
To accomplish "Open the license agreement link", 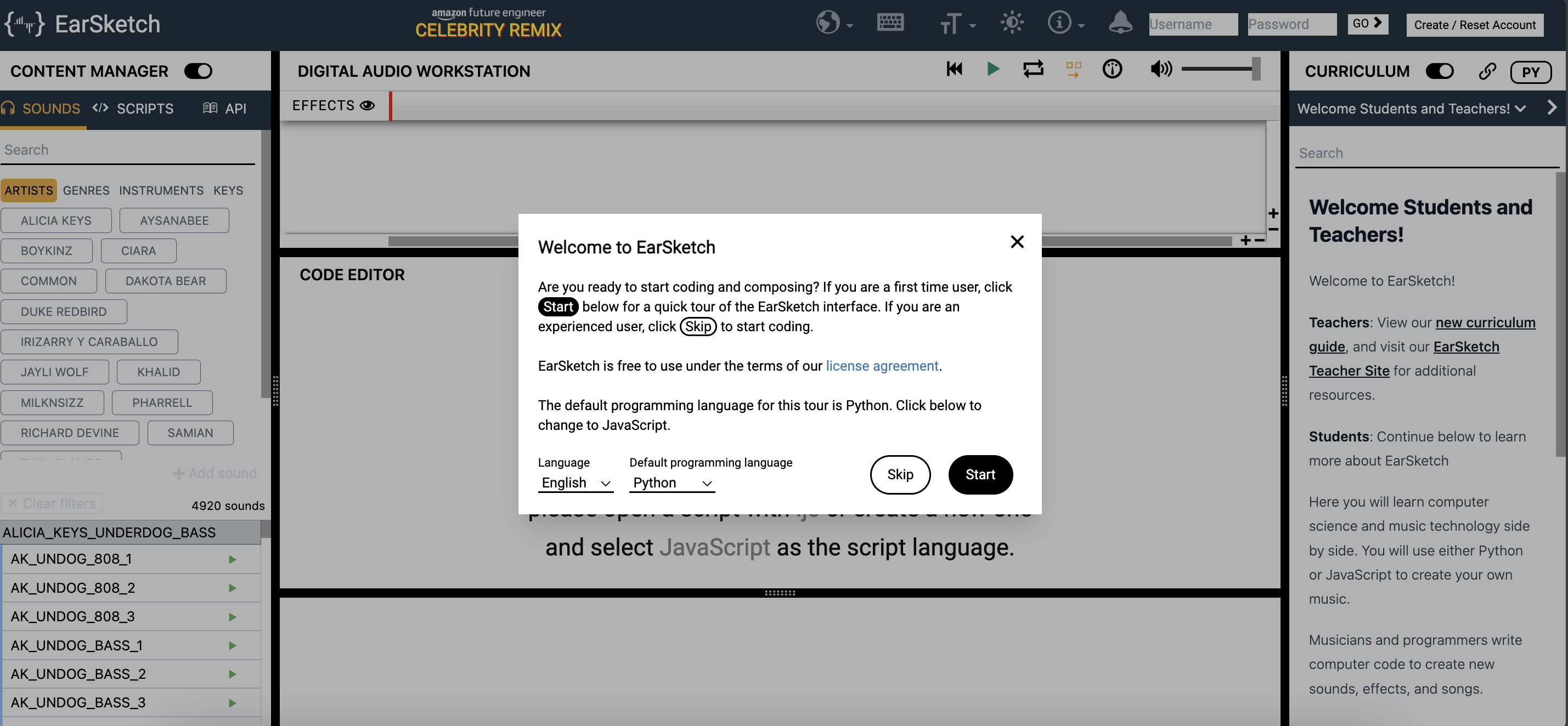I will coord(882,366).
